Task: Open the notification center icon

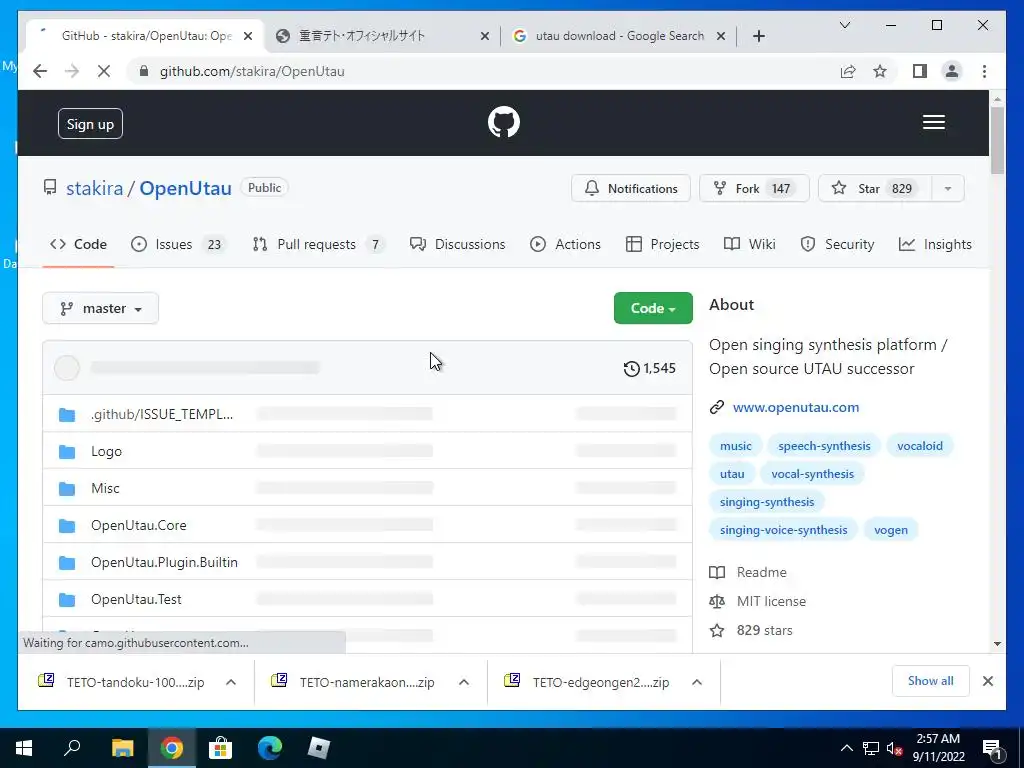Action: point(992,748)
